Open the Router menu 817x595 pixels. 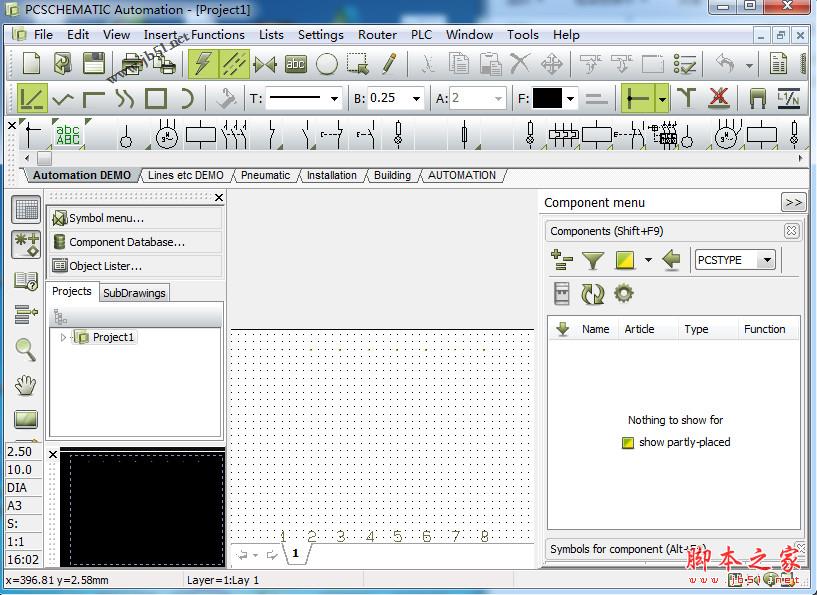(x=377, y=35)
